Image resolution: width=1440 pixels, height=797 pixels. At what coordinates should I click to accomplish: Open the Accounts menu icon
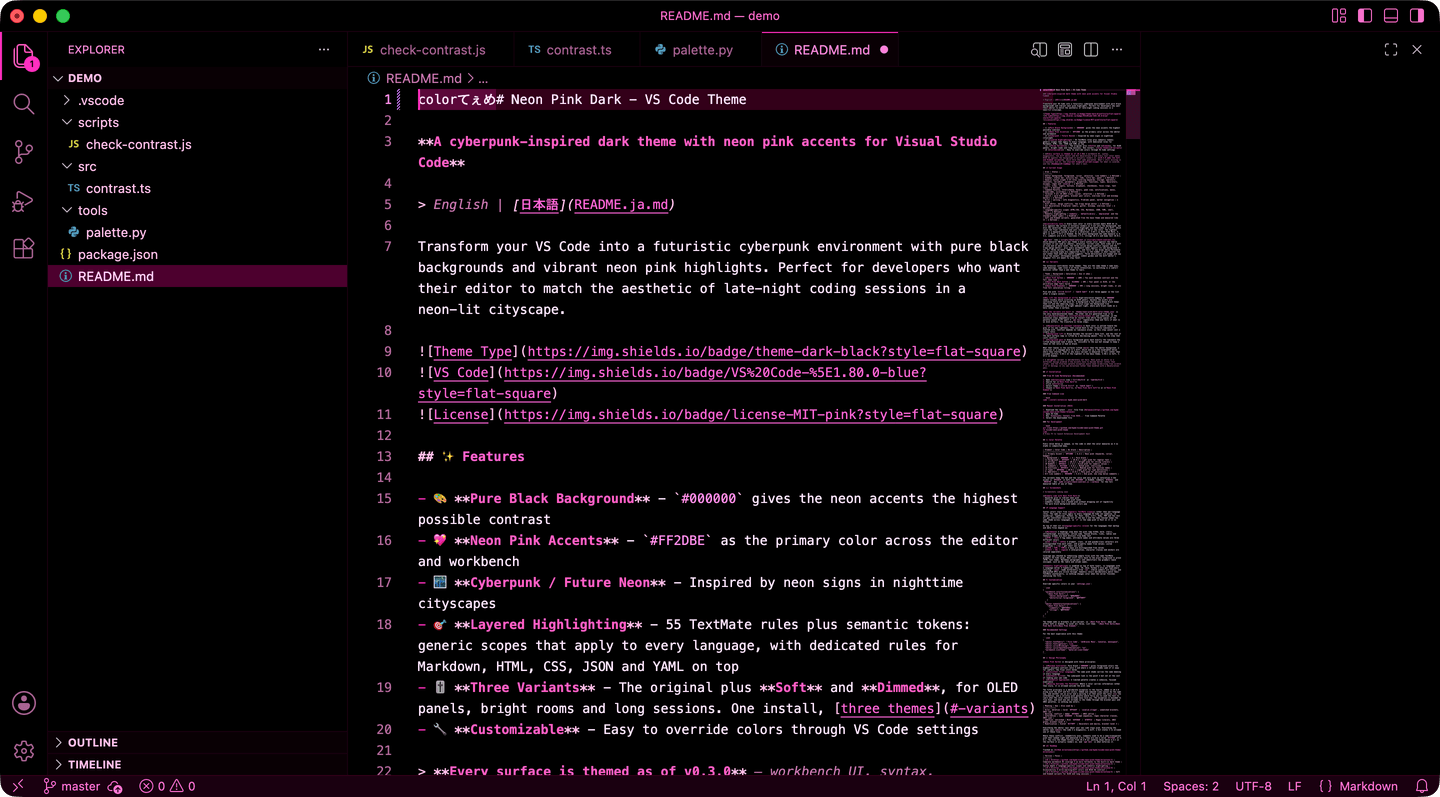pos(24,703)
